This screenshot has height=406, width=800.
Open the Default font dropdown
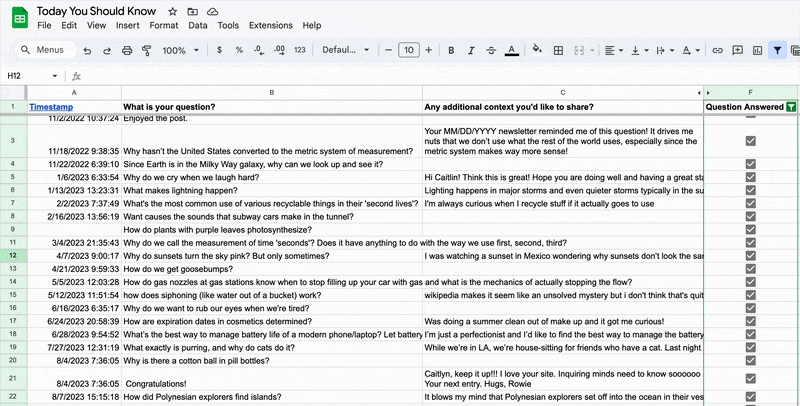[x=345, y=50]
